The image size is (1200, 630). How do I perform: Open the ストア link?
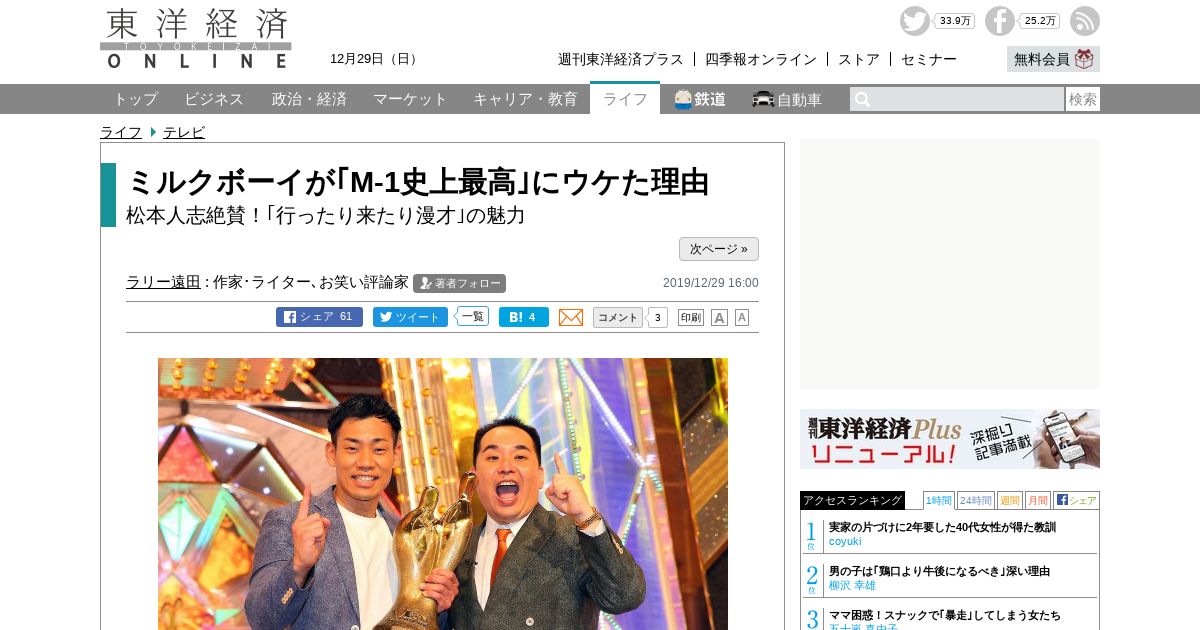(x=859, y=59)
